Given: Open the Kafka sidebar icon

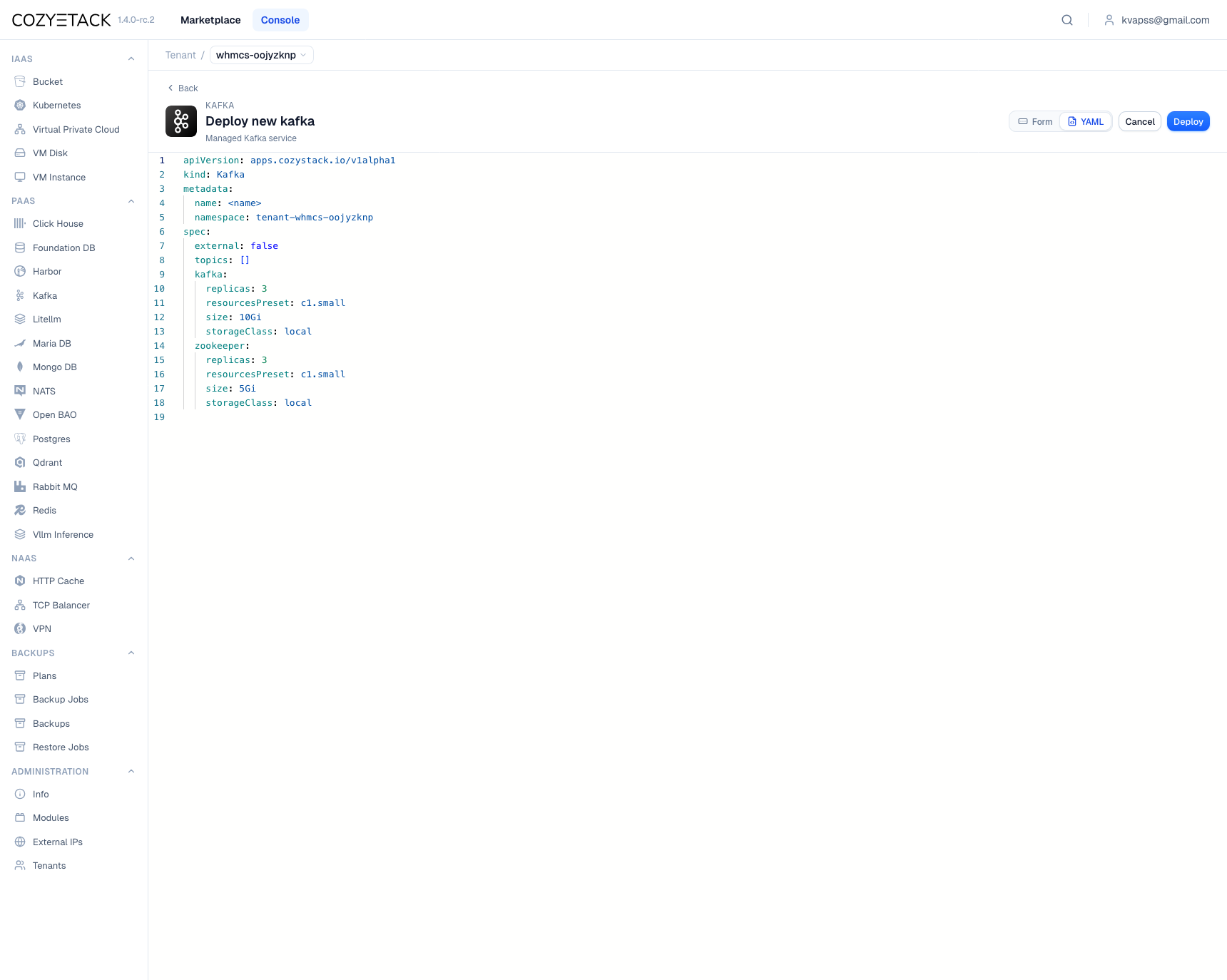Looking at the screenshot, I should 20,295.
